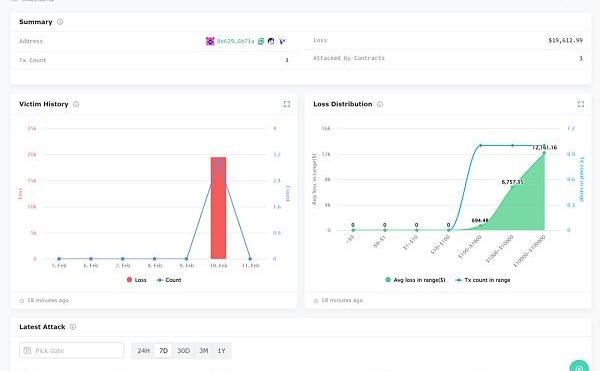Viewport: 600px width, 371px height.
Task: Click the red loss bar for 10 Feb
Action: click(x=218, y=208)
